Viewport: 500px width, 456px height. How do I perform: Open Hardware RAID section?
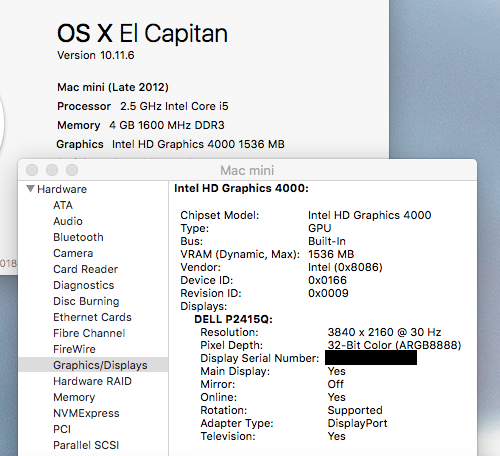point(93,381)
